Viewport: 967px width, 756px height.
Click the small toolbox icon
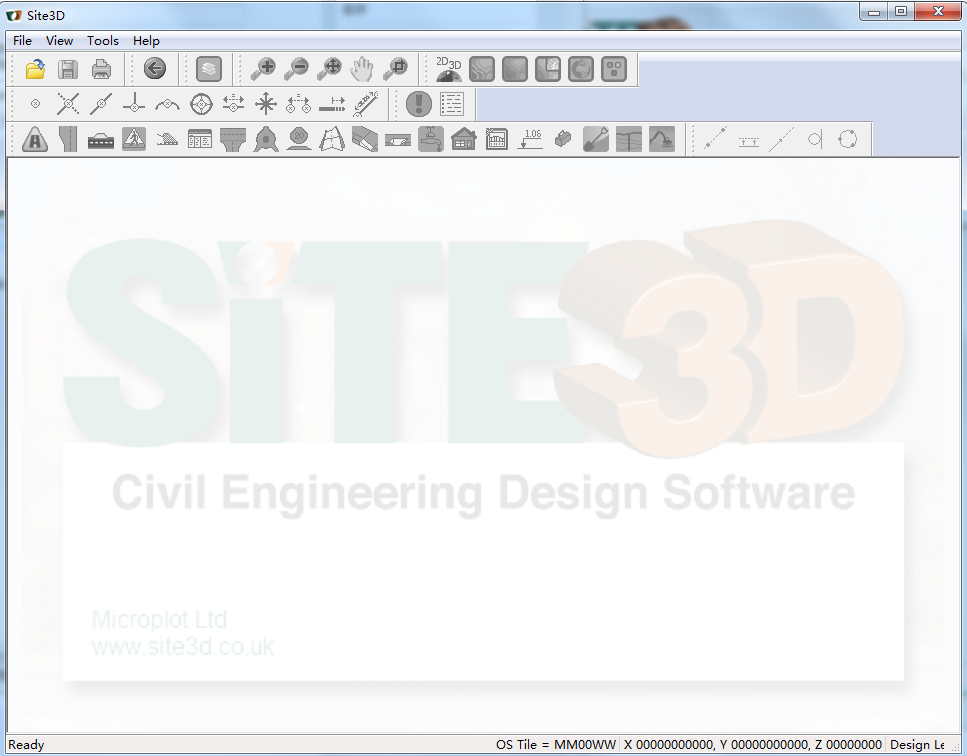click(563, 139)
